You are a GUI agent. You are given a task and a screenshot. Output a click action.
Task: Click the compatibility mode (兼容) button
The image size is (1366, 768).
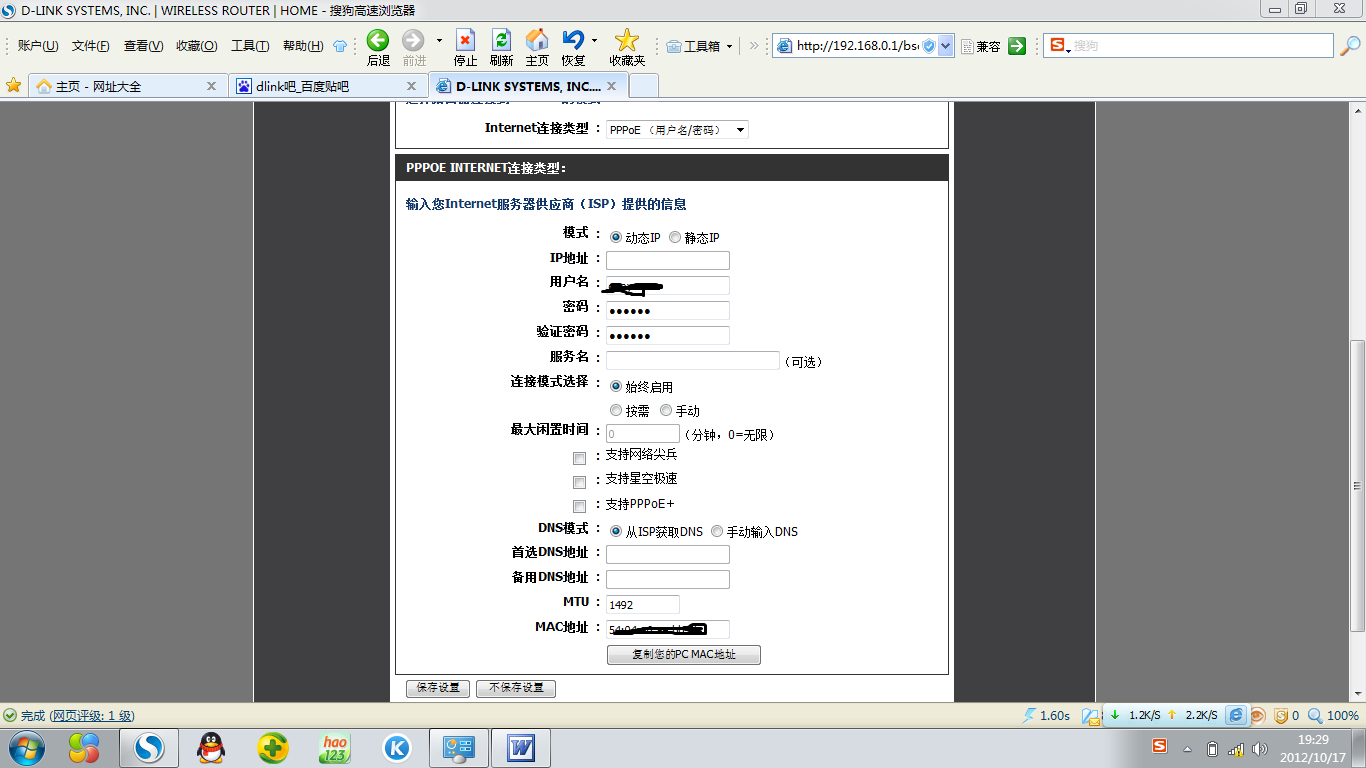point(981,46)
